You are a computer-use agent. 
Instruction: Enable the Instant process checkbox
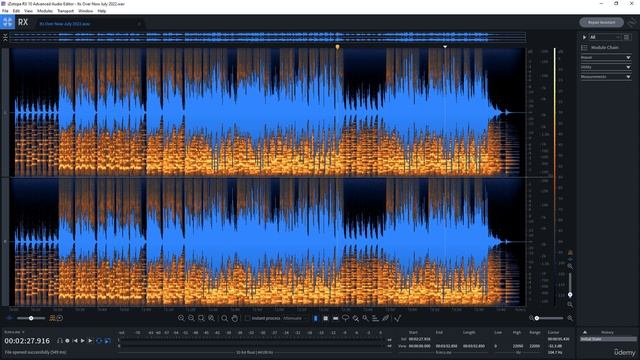(x=247, y=318)
